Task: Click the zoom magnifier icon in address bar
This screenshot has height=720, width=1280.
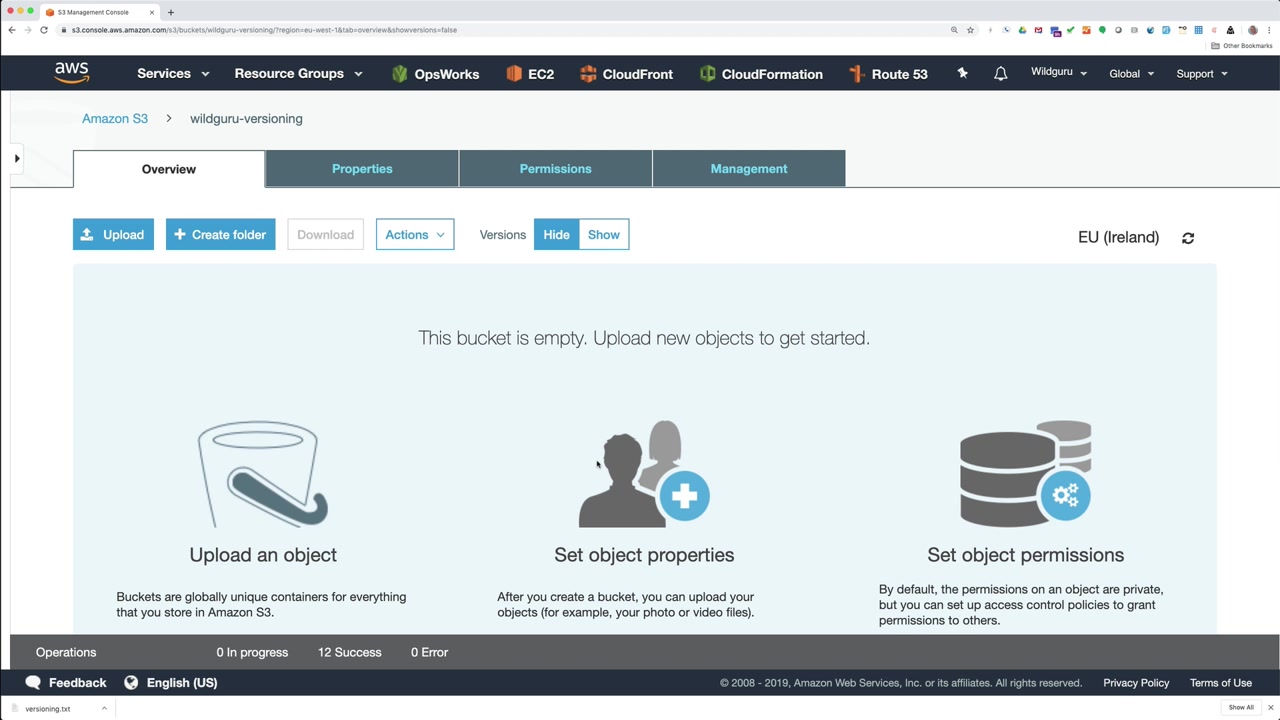Action: point(954,30)
